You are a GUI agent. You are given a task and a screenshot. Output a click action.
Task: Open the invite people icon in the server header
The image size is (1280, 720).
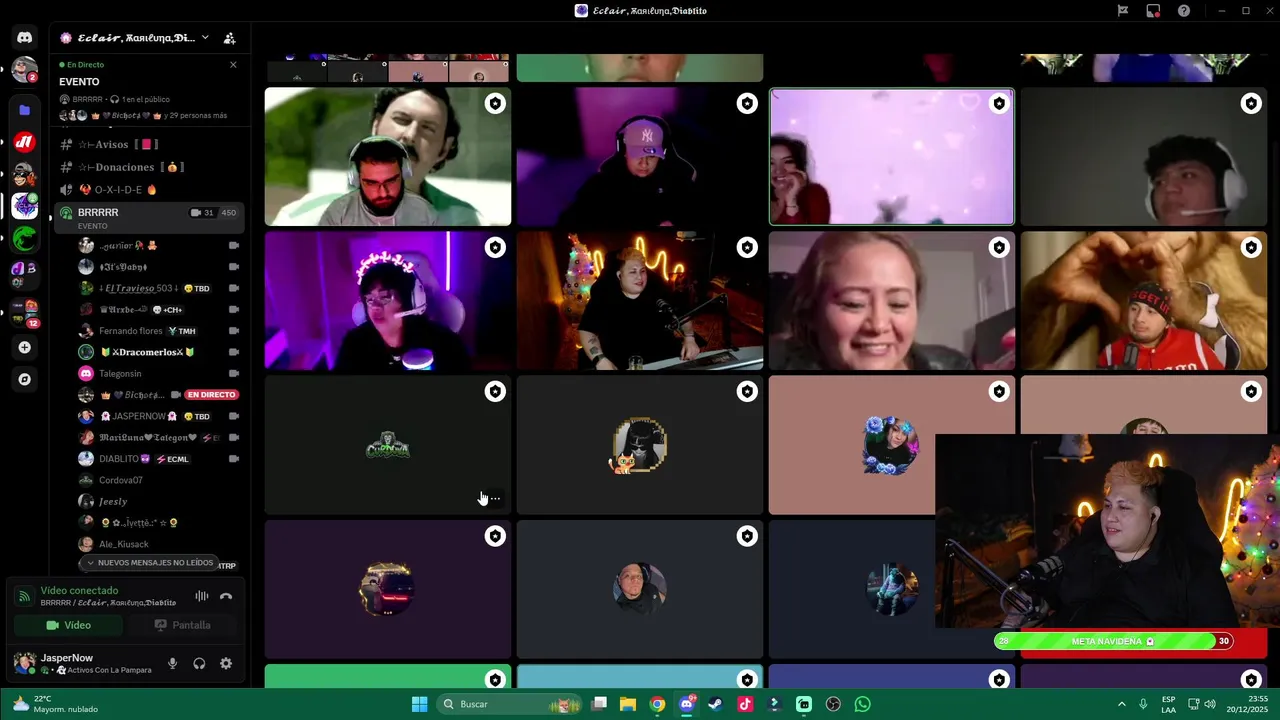[229, 38]
